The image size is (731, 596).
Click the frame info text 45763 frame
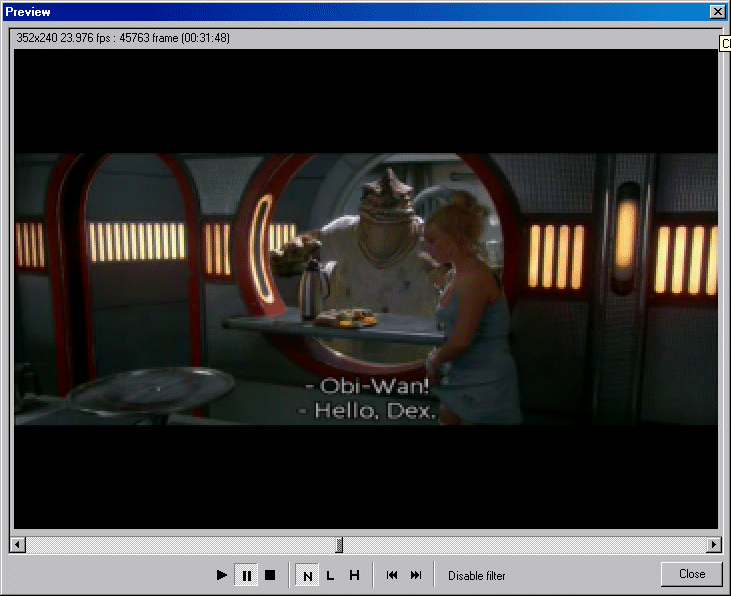149,38
